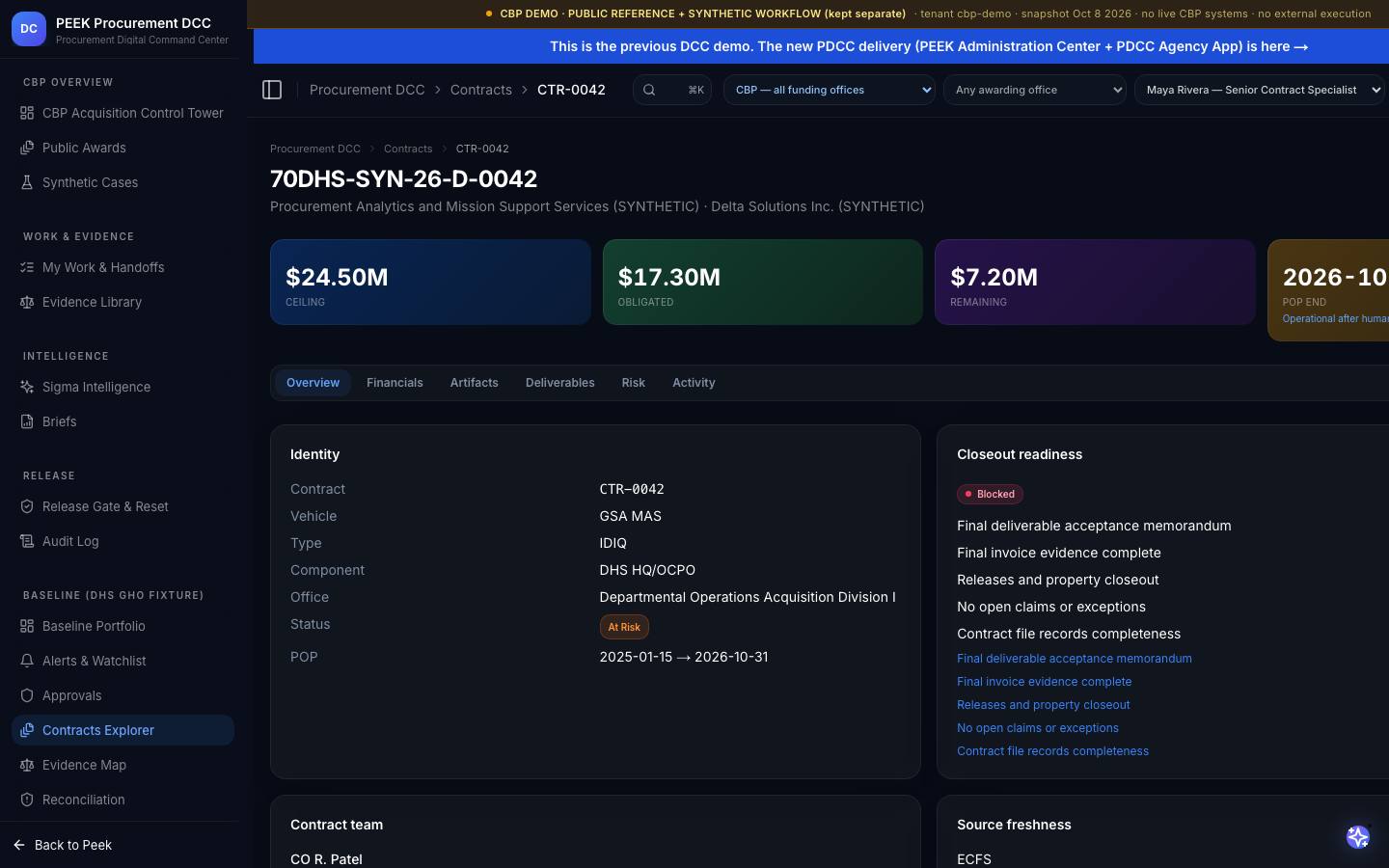1389x868 pixels.
Task: Open the CBP all funding offices dropdown
Action: [830, 90]
